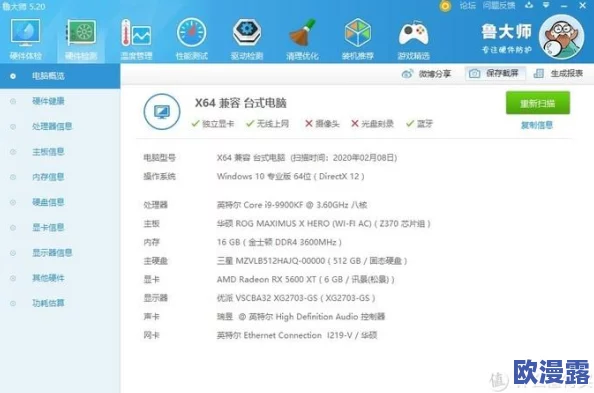Open 驱动检测 driver detection icon

point(247,39)
